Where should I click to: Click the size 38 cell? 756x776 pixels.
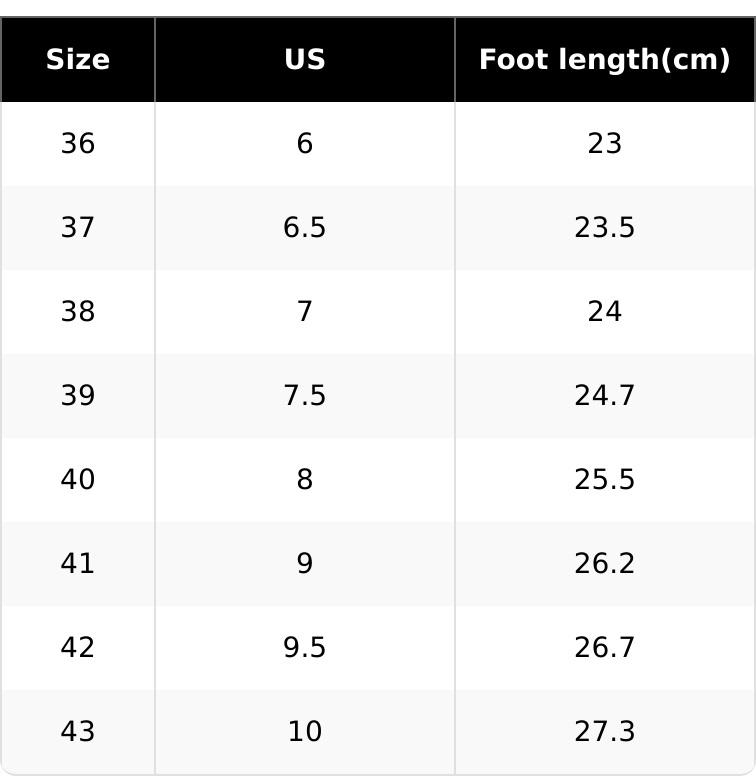[78, 312]
